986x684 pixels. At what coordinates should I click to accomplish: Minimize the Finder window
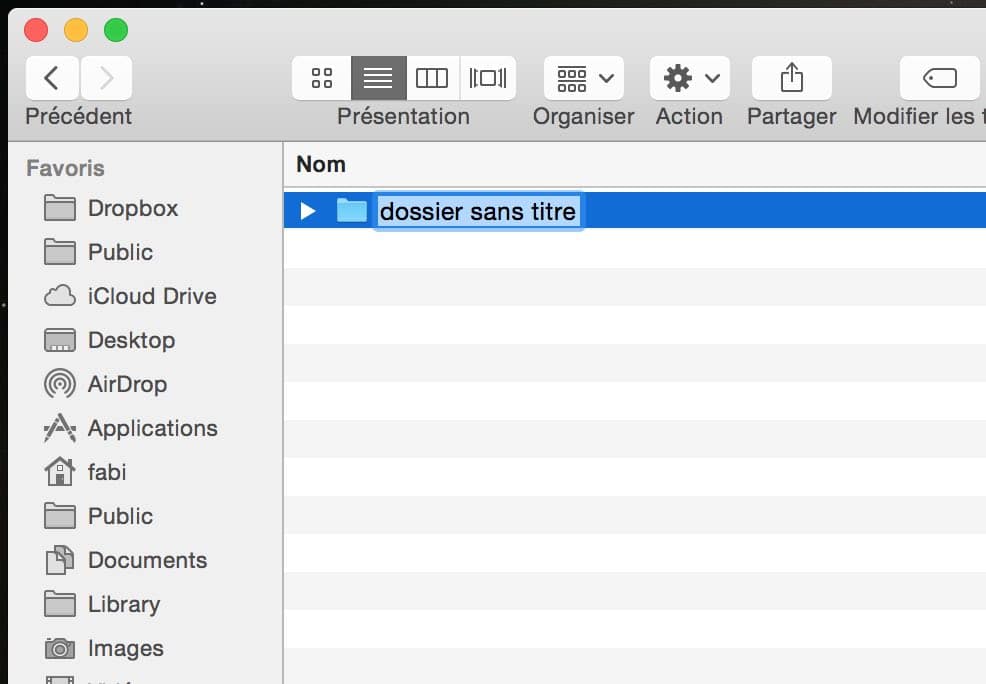76,30
